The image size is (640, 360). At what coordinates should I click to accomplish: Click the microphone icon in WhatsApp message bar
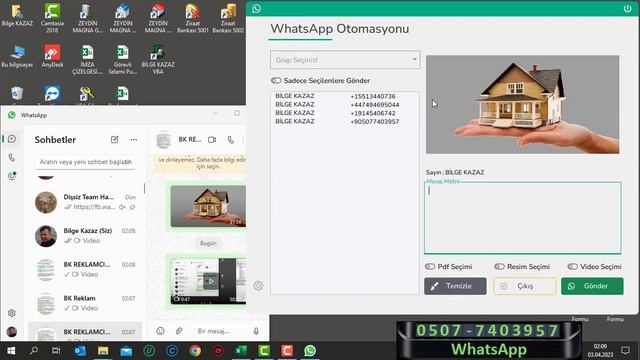tap(256, 331)
